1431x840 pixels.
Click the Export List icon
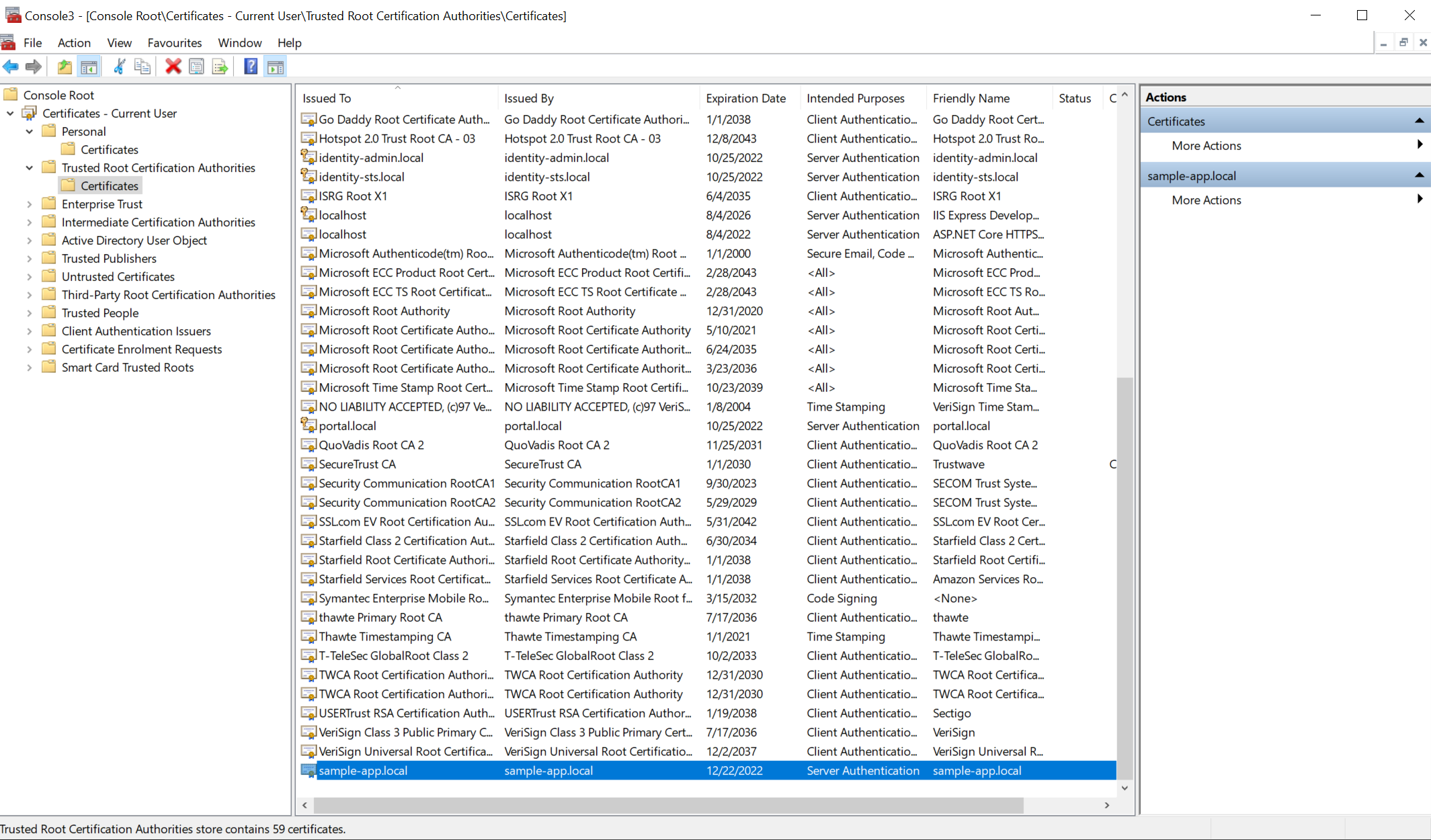tap(220, 67)
